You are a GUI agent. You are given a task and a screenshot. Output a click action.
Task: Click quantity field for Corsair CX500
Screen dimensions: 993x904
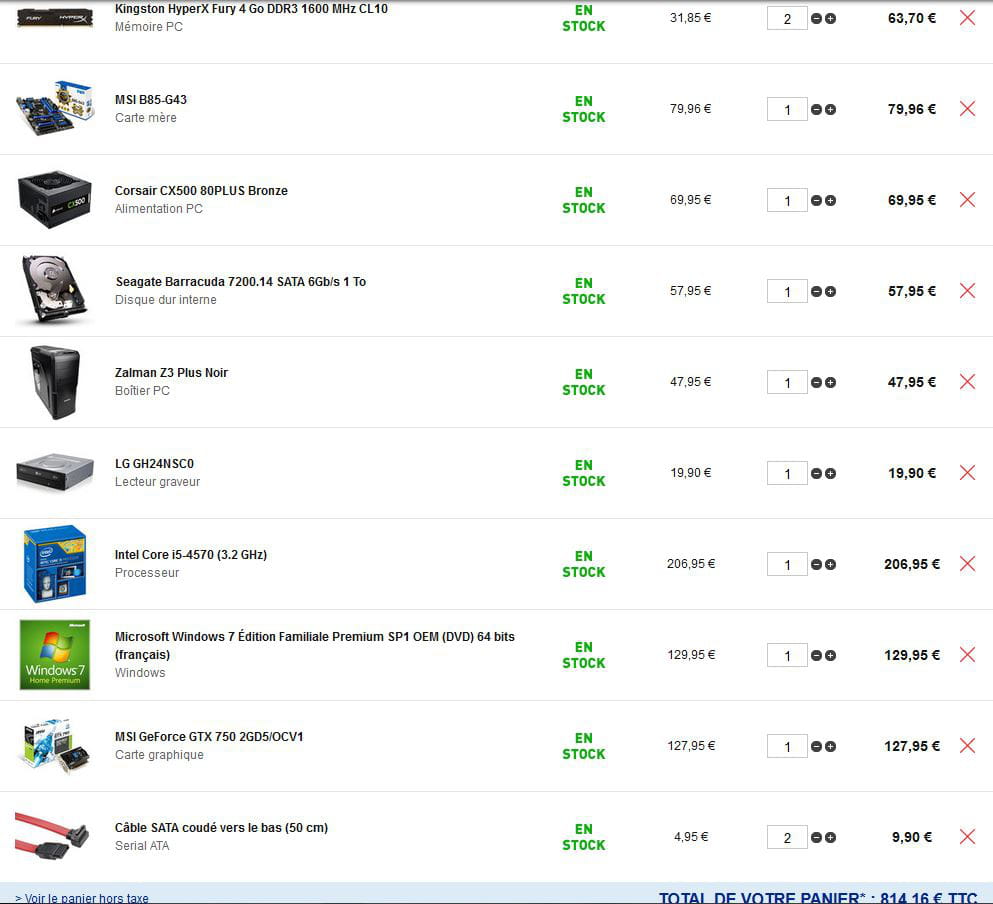[787, 201]
